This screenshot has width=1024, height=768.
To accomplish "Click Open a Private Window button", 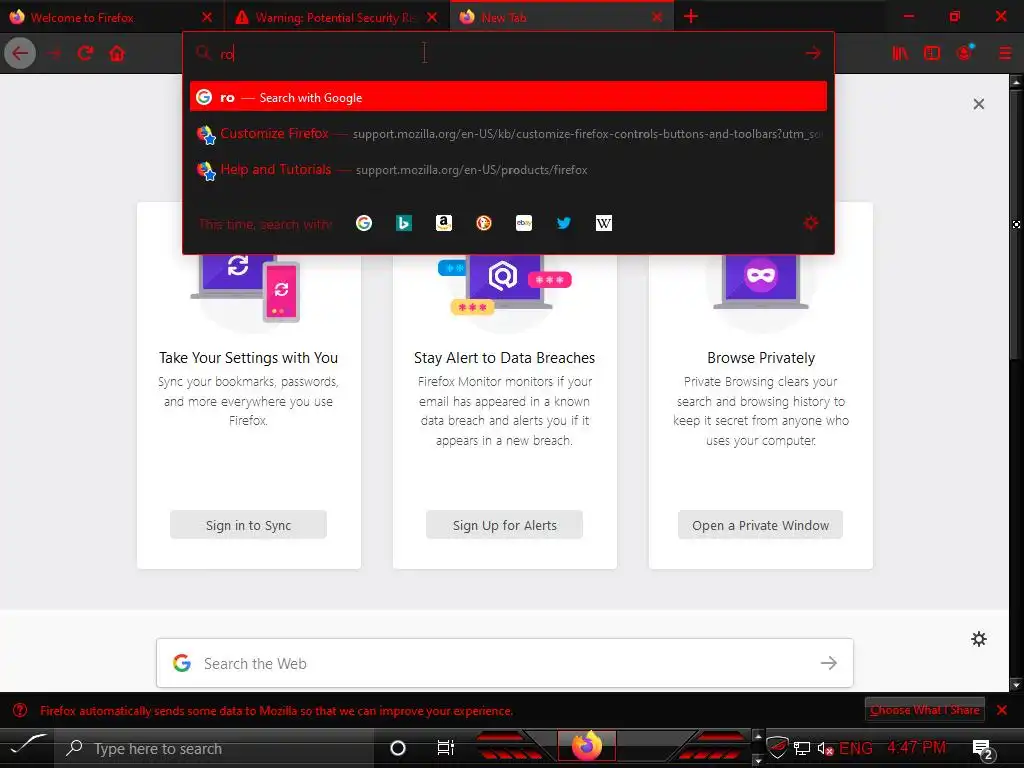I will coord(760,525).
